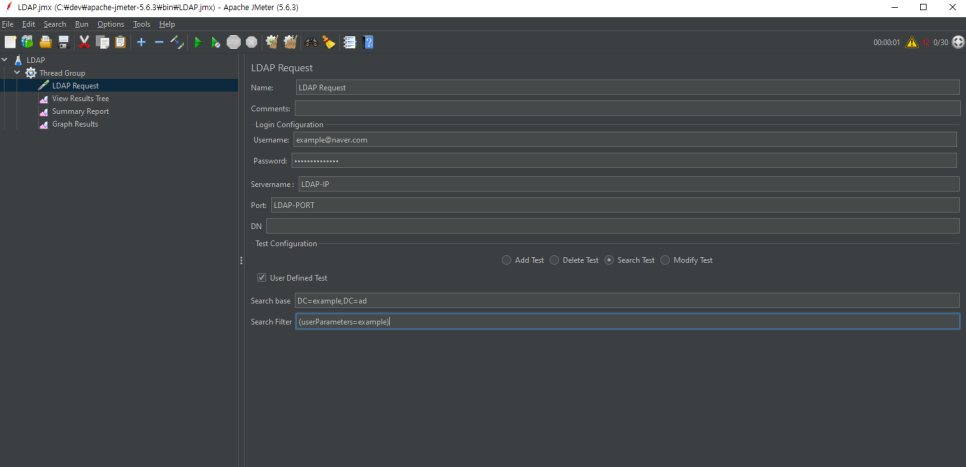Open the Templates icon in toolbar
This screenshot has width=966, height=467.
click(x=28, y=42)
